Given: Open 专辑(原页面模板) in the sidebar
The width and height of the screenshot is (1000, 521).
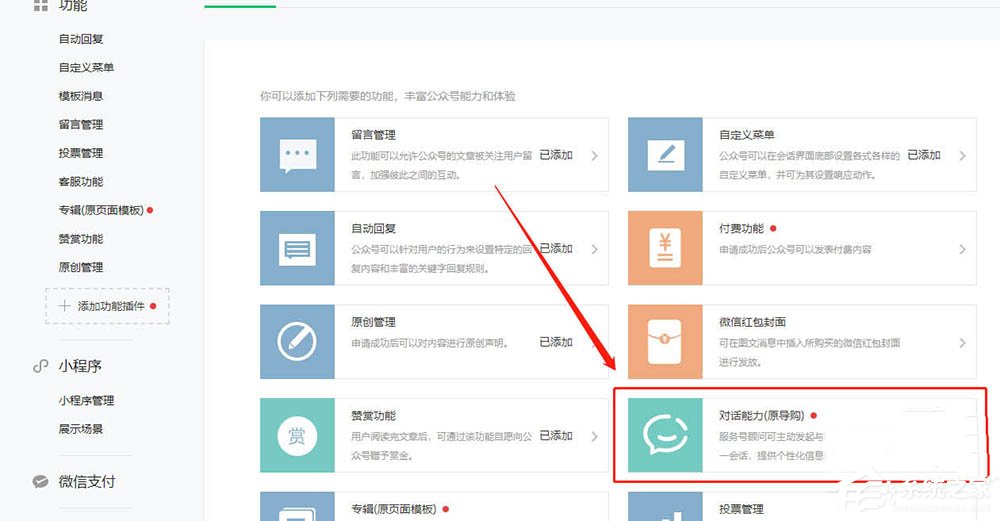Looking at the screenshot, I should (101, 210).
